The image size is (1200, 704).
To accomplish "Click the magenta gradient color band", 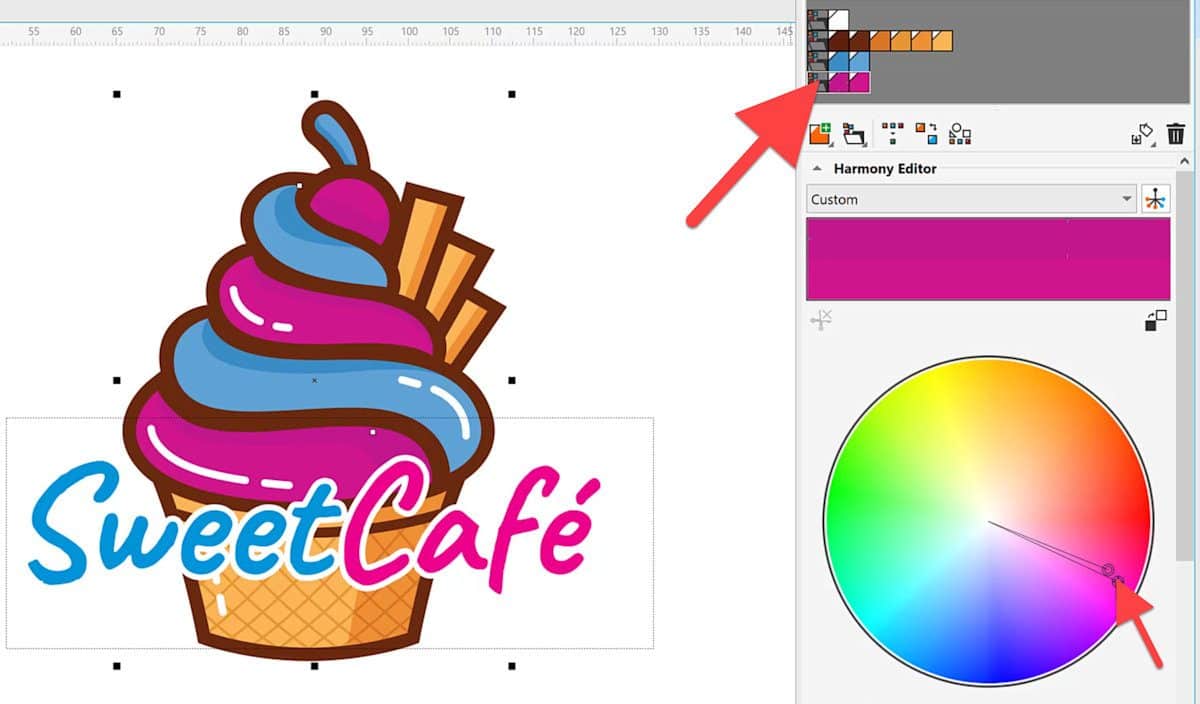I will click(x=990, y=260).
